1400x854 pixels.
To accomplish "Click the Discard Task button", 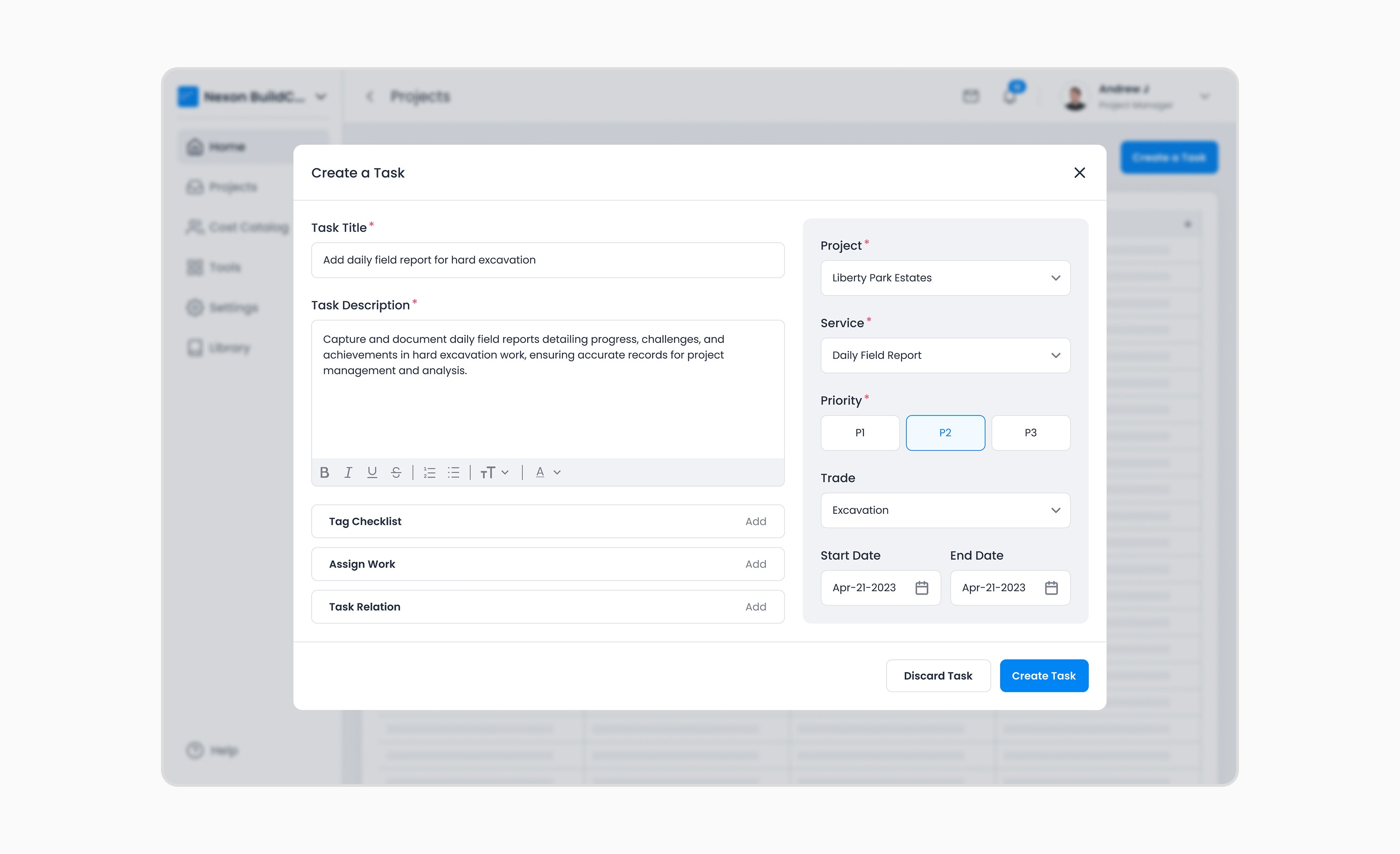I will click(x=938, y=676).
